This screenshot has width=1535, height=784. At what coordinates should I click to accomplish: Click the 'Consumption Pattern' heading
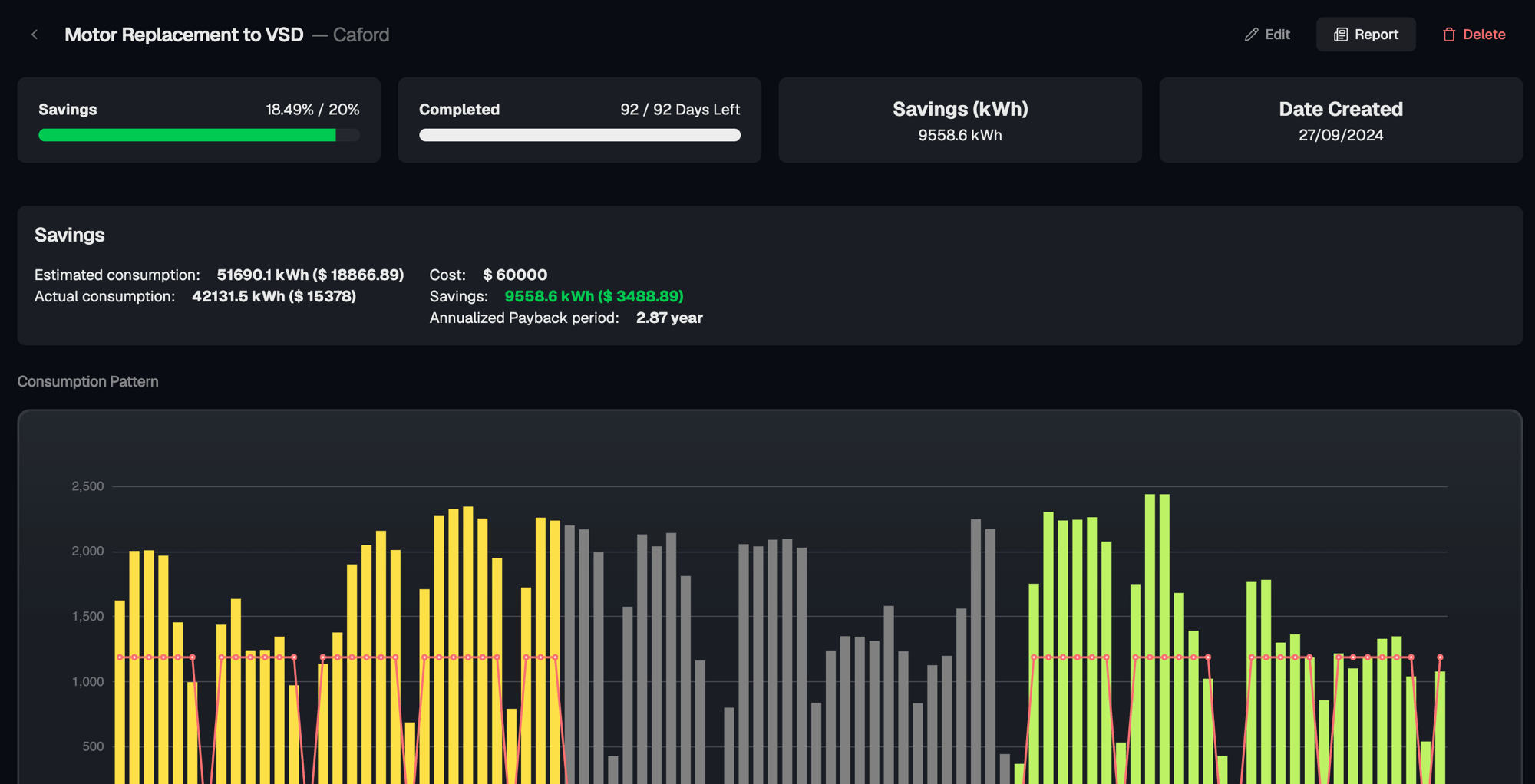(x=87, y=381)
